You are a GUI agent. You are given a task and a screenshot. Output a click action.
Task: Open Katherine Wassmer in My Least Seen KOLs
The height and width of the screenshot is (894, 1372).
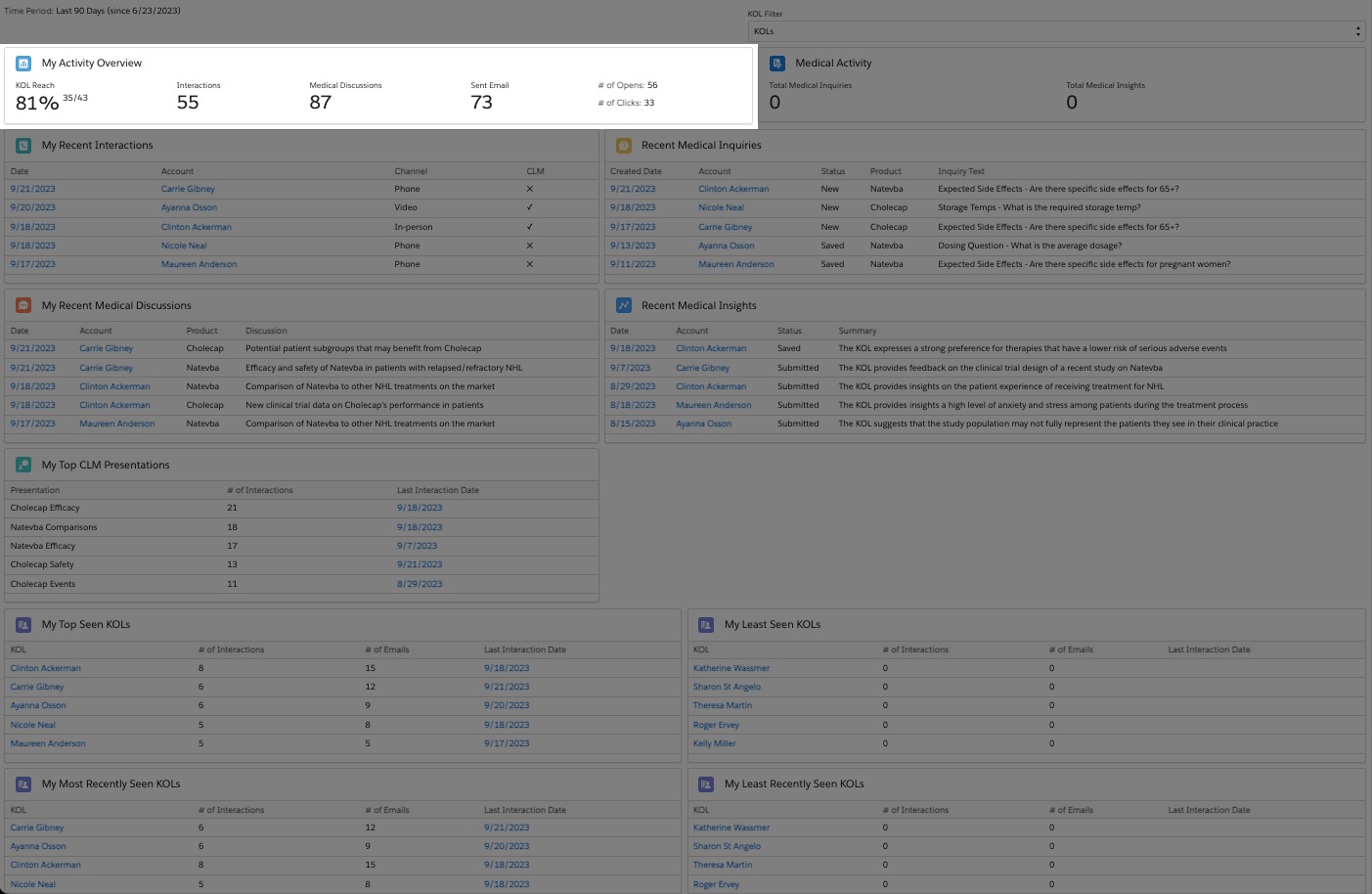click(731, 668)
